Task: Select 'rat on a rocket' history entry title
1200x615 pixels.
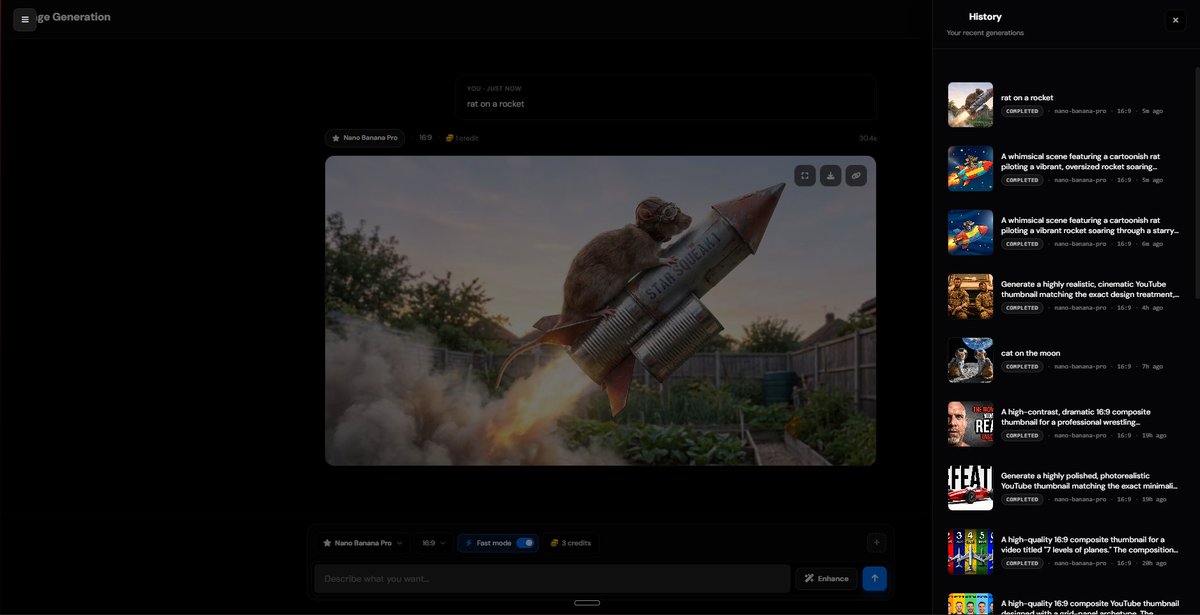Action: click(x=1027, y=98)
